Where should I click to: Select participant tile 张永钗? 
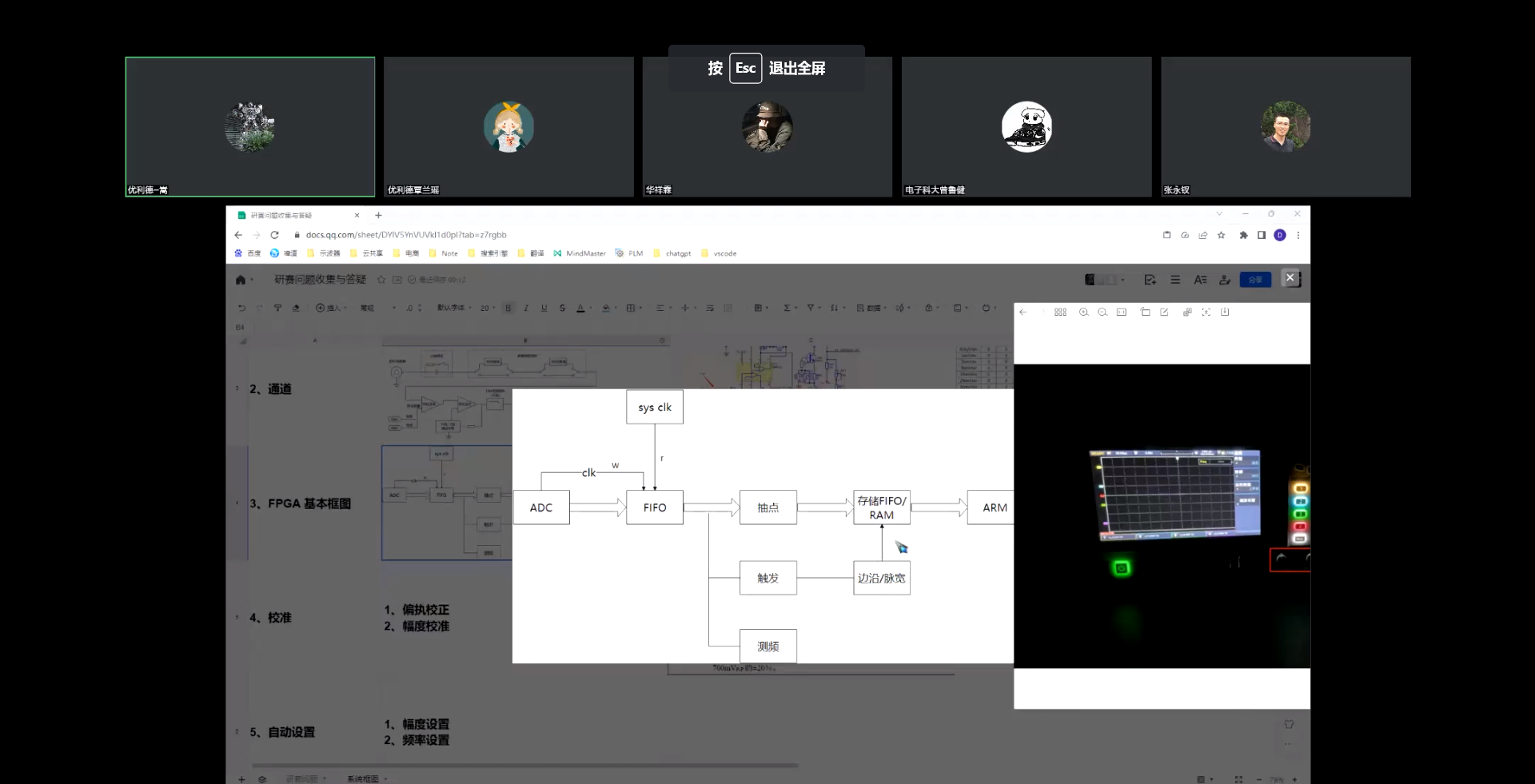[1286, 126]
